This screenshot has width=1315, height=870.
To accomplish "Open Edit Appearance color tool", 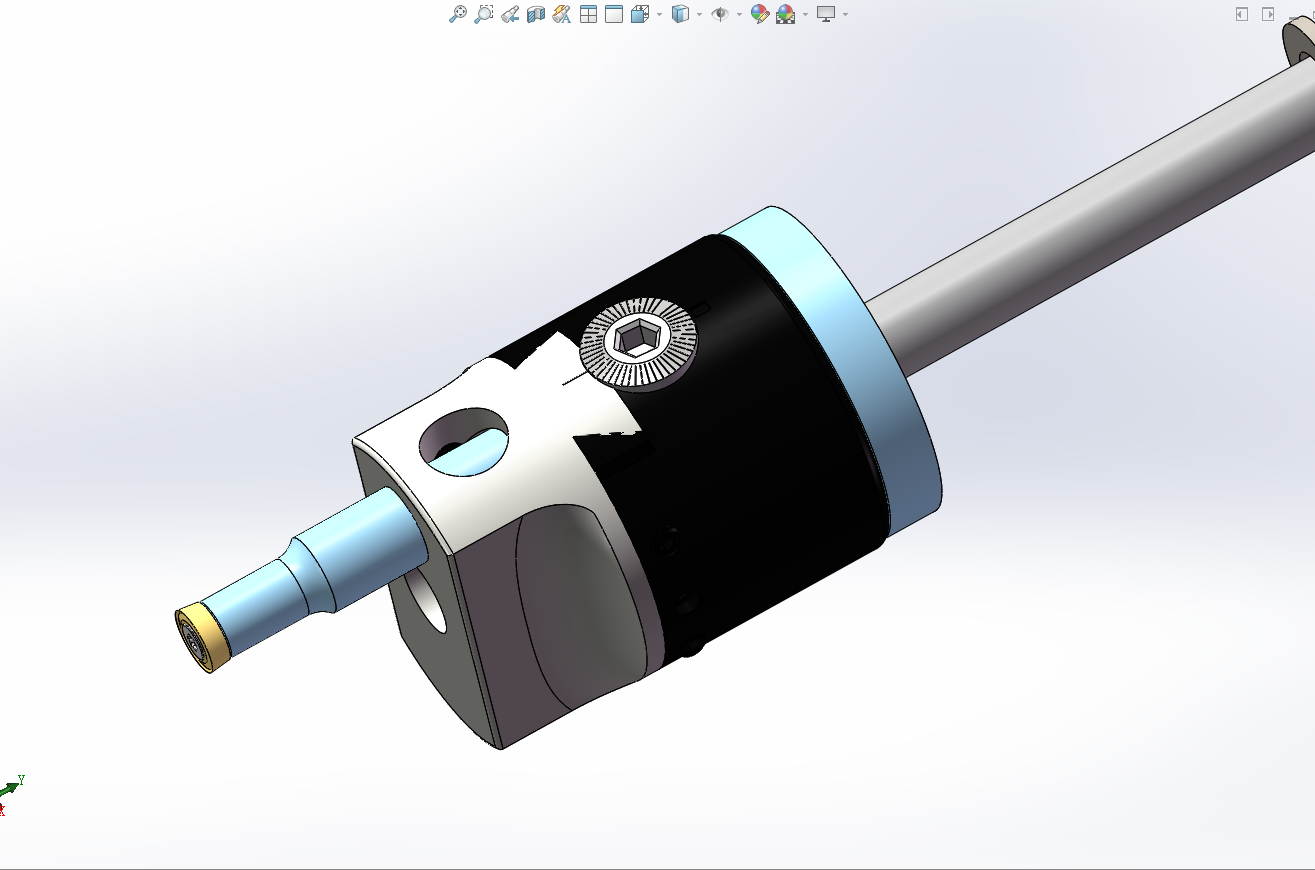I will click(760, 14).
